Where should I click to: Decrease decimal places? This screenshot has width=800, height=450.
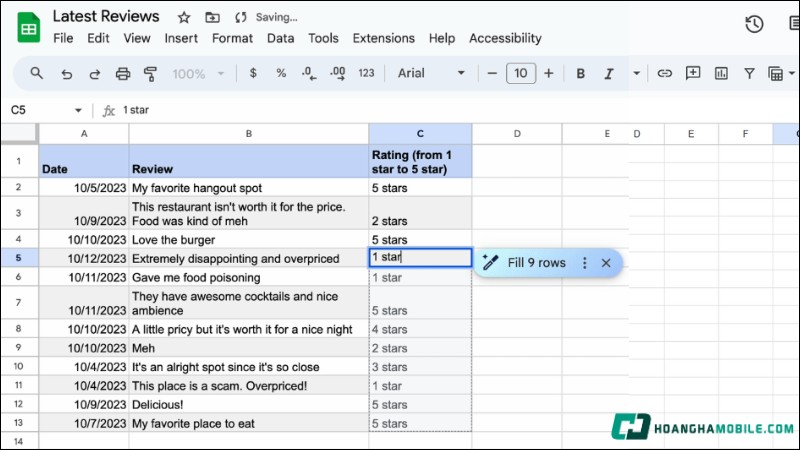coord(309,74)
